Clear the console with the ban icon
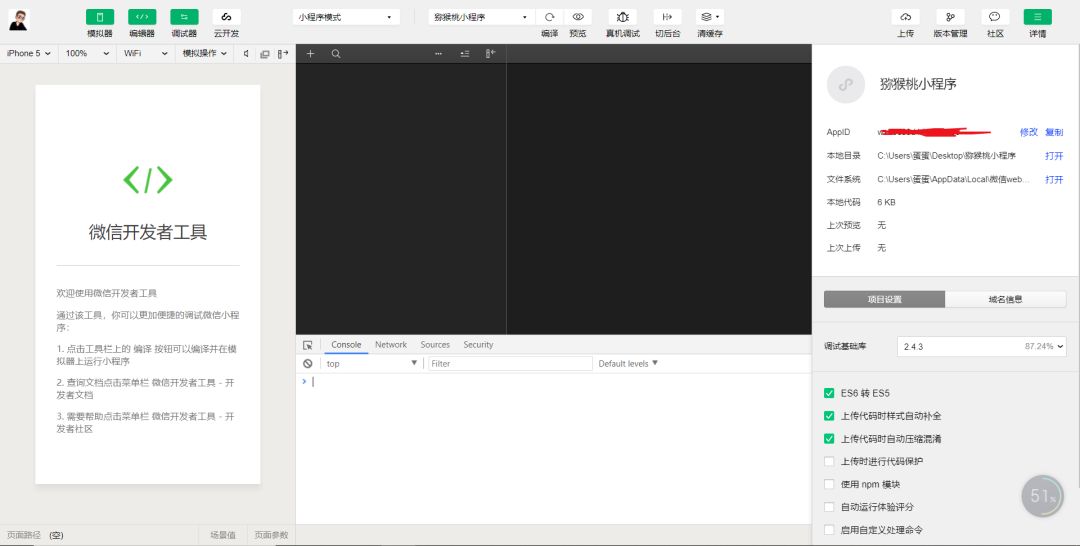Viewport: 1080px width, 546px height. click(308, 364)
